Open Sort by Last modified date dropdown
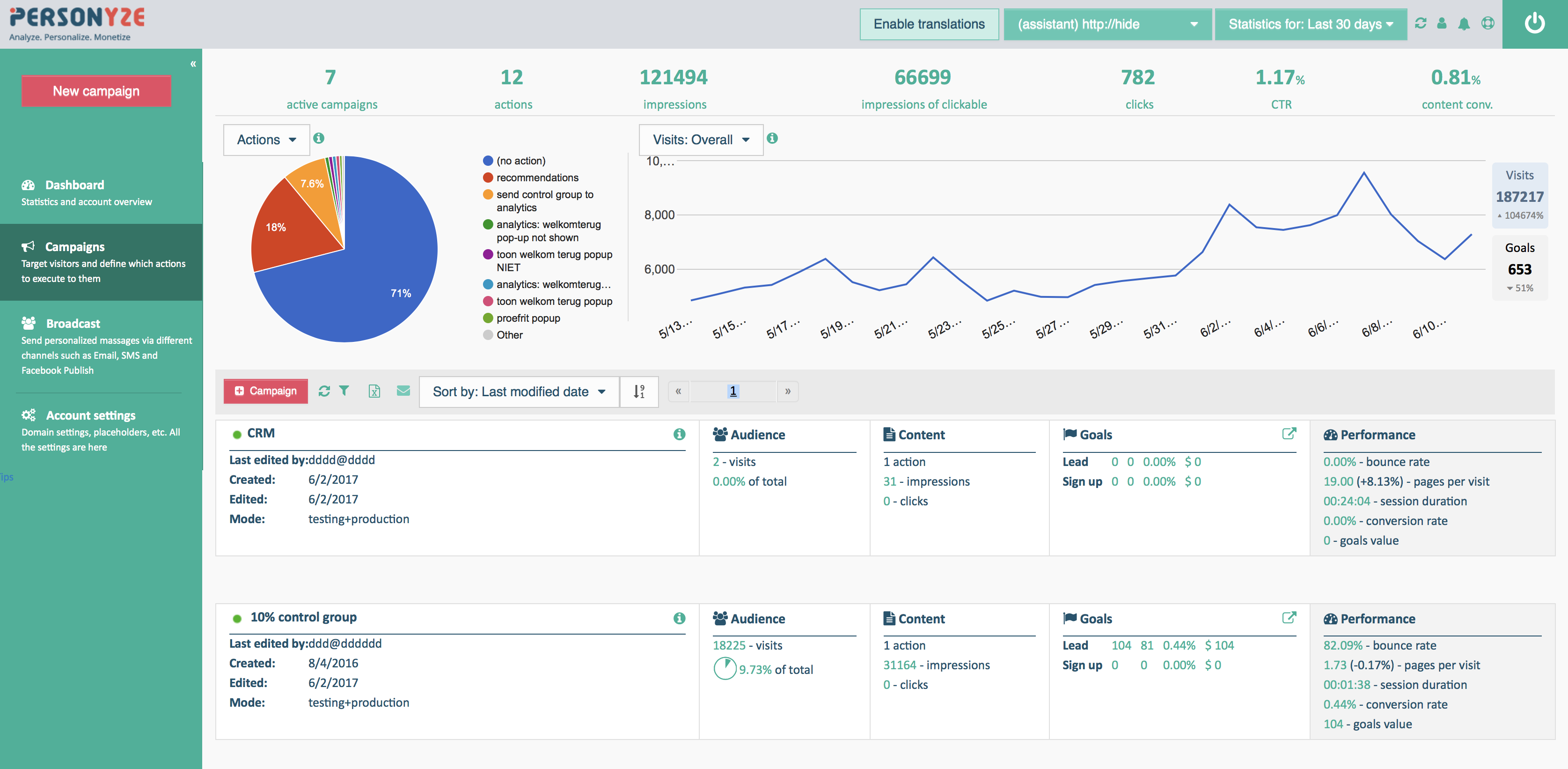Image resolution: width=1568 pixels, height=769 pixels. 519,392
